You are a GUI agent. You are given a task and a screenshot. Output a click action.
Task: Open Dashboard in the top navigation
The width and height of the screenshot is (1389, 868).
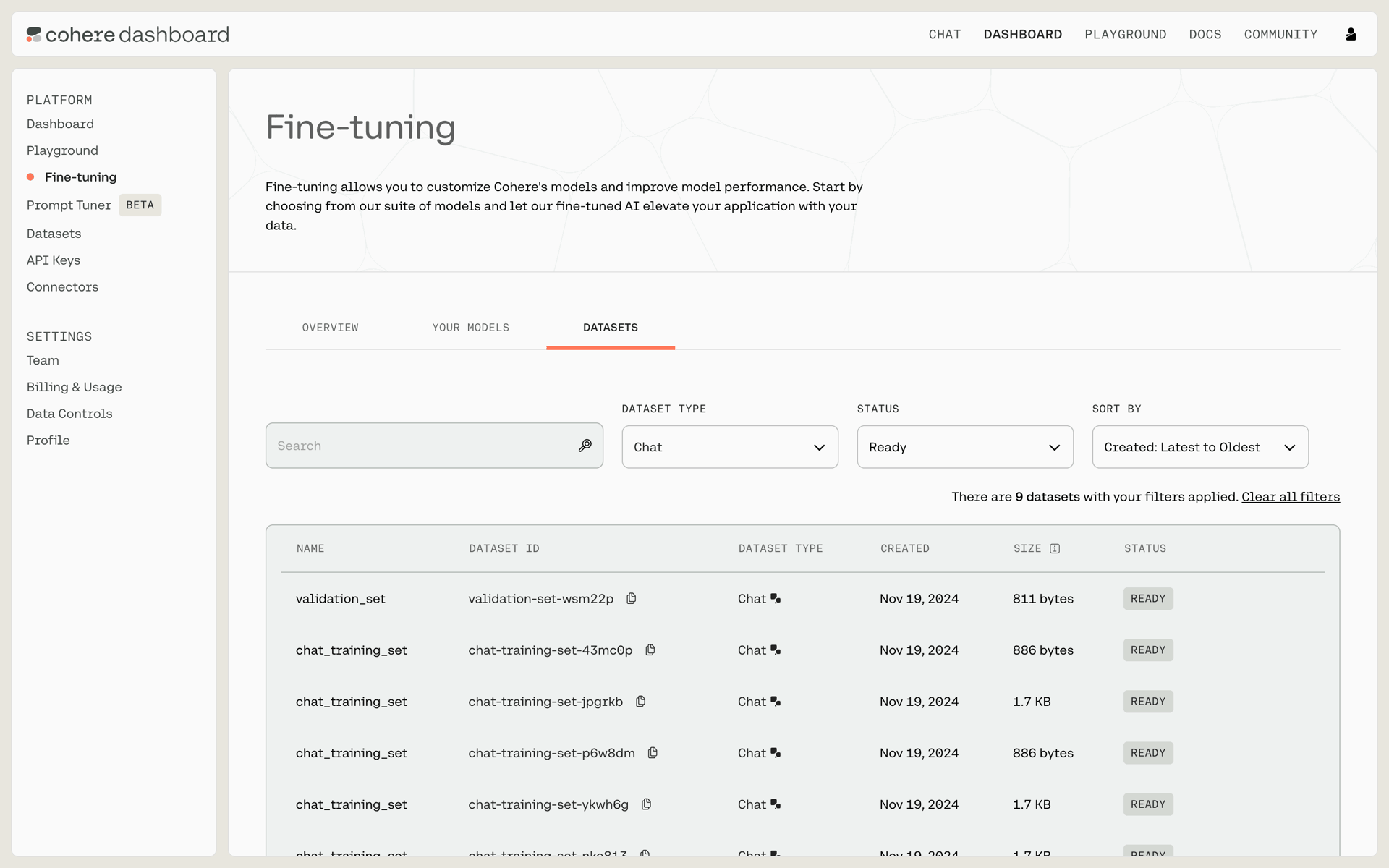(x=1023, y=34)
